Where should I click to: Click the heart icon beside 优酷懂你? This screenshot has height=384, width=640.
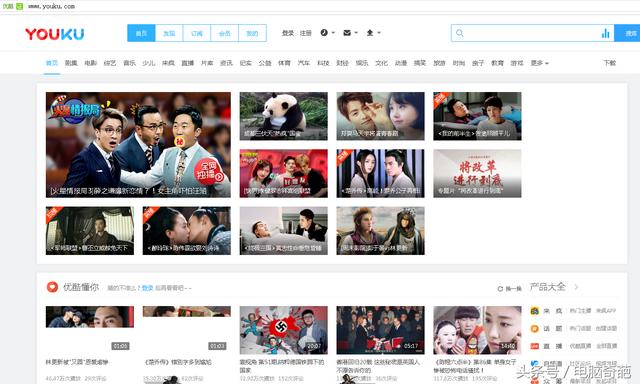click(x=52, y=287)
